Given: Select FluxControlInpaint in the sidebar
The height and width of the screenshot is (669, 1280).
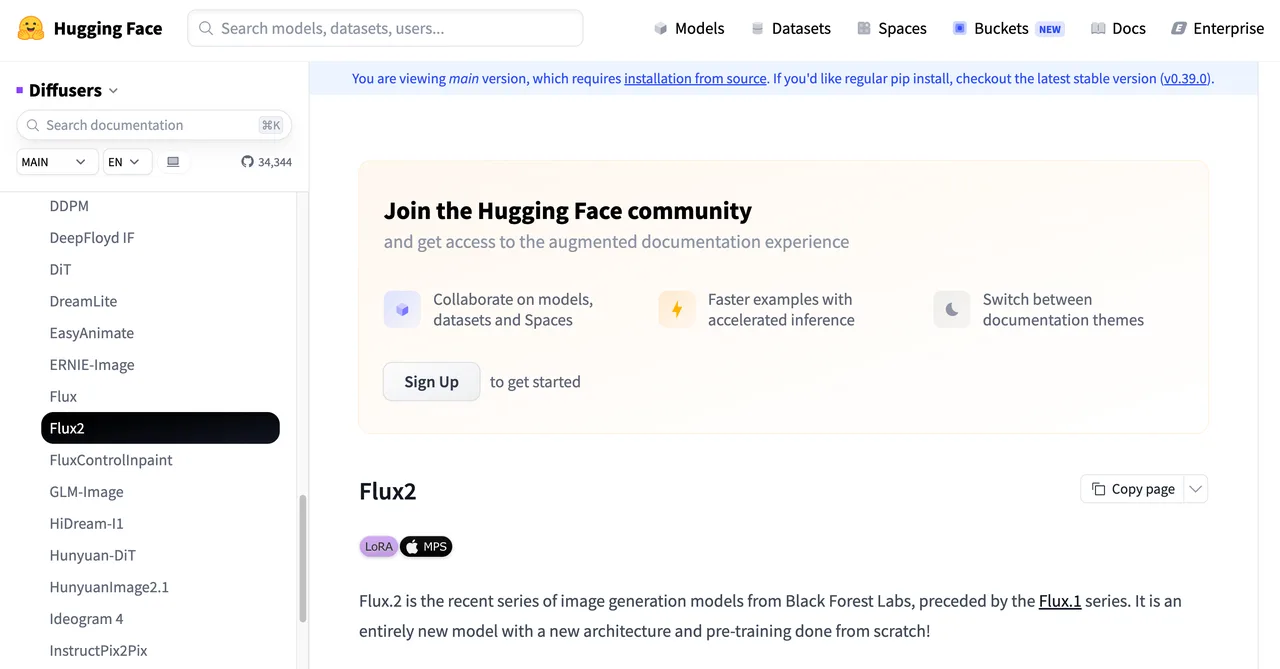Looking at the screenshot, I should coord(111,460).
